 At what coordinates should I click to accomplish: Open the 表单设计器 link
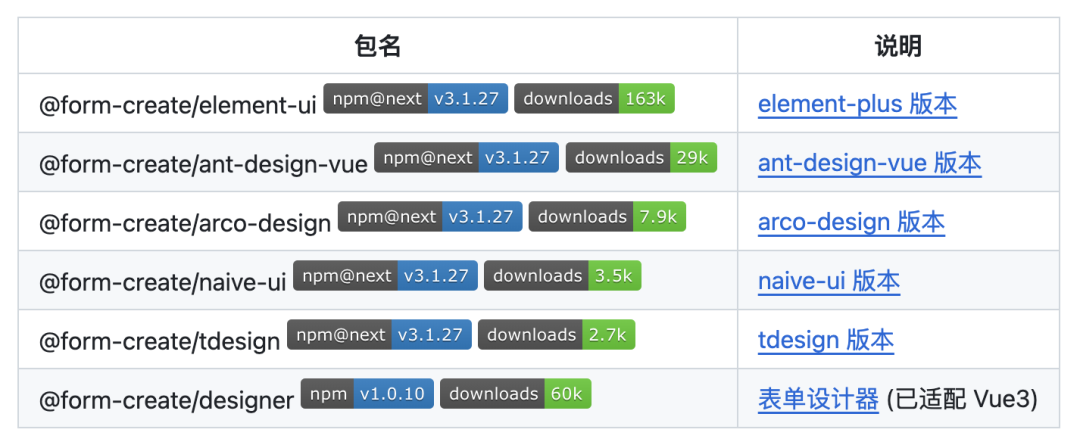[x=818, y=399]
